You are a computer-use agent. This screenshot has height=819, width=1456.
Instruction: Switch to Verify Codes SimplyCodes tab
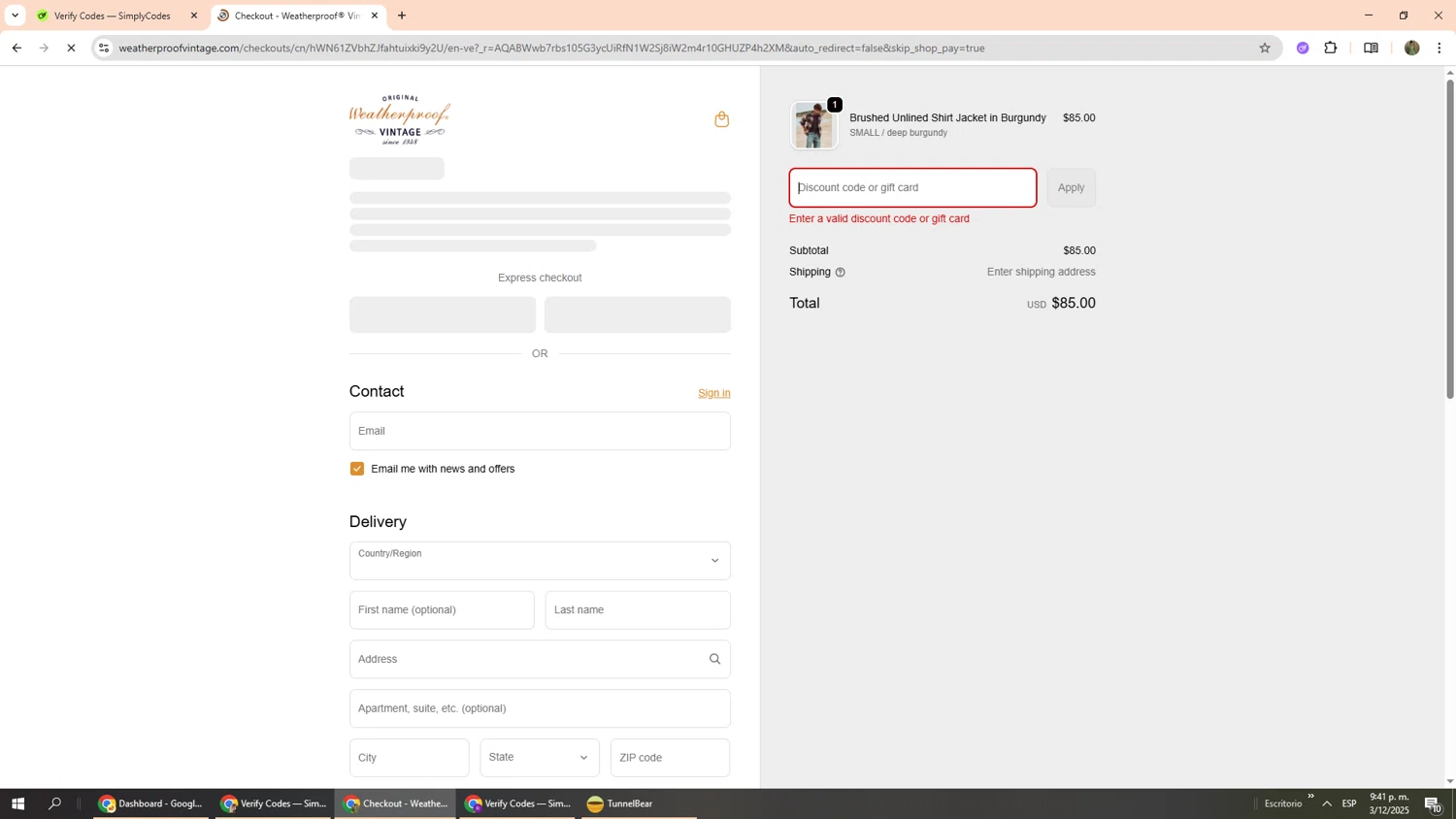pos(112,16)
